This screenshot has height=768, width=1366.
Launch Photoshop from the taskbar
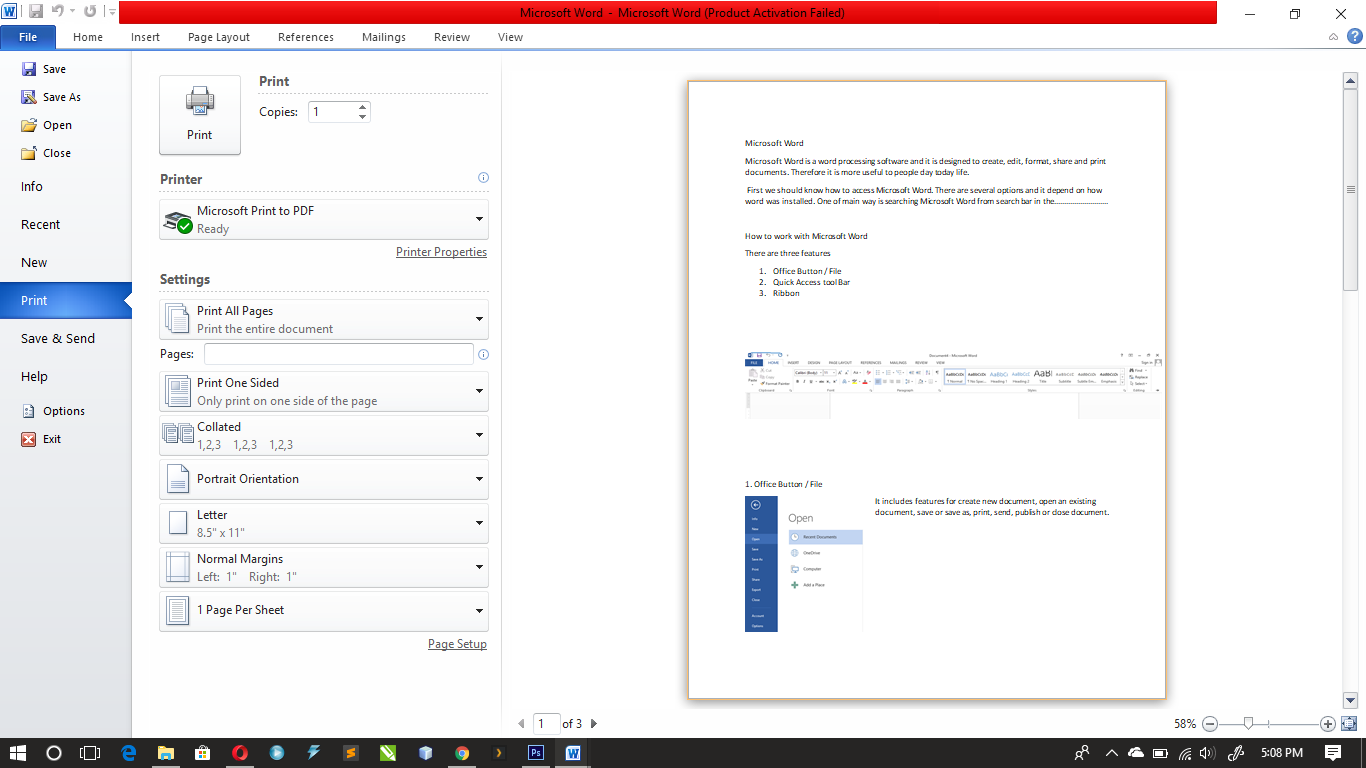pyautogui.click(x=535, y=751)
